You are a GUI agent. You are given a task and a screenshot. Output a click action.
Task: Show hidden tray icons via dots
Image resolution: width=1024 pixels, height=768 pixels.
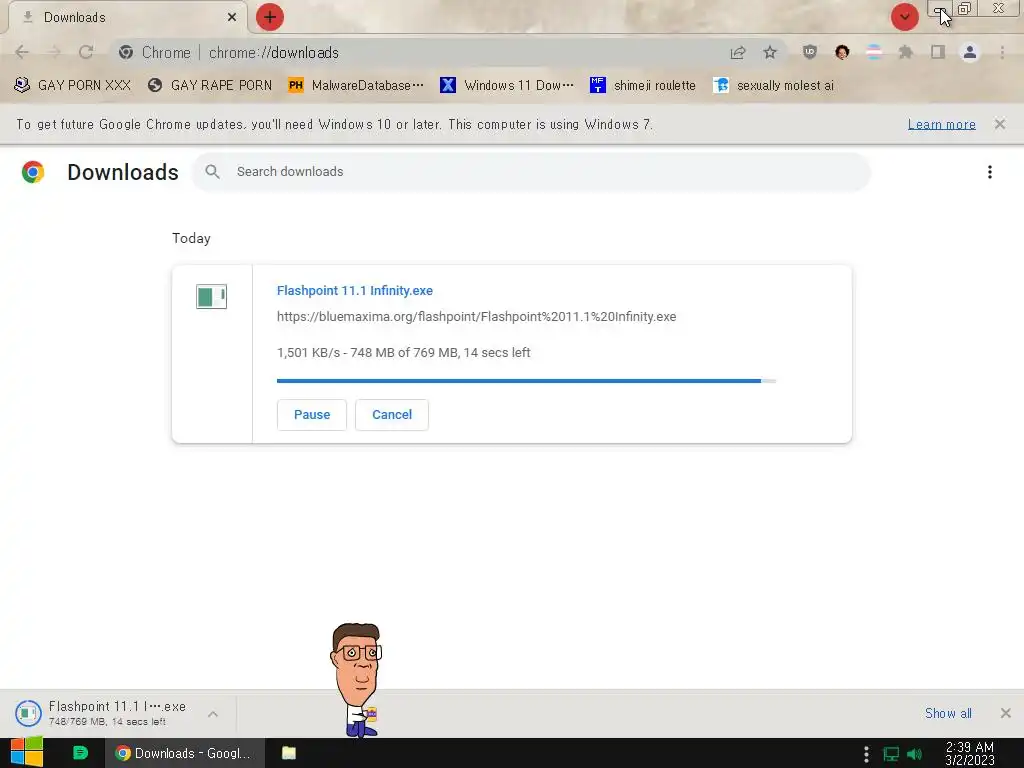click(866, 754)
